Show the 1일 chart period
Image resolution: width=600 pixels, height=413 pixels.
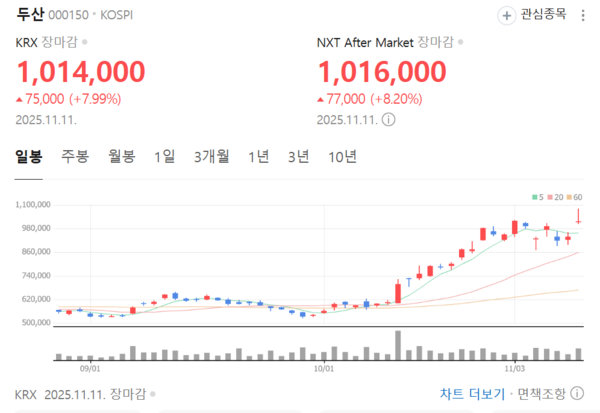[164, 157]
